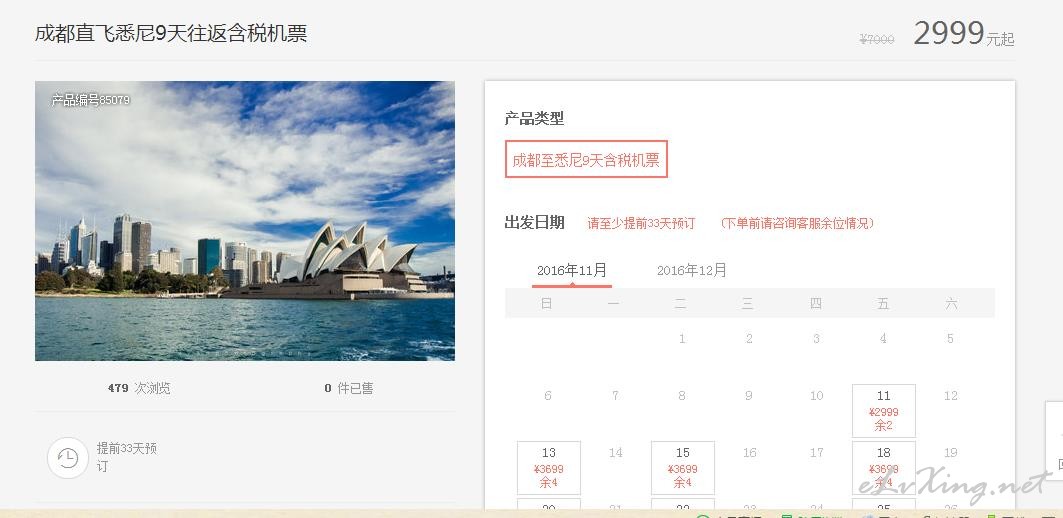
Task: Click the 0 件已售 sold count
Action: 348,388
